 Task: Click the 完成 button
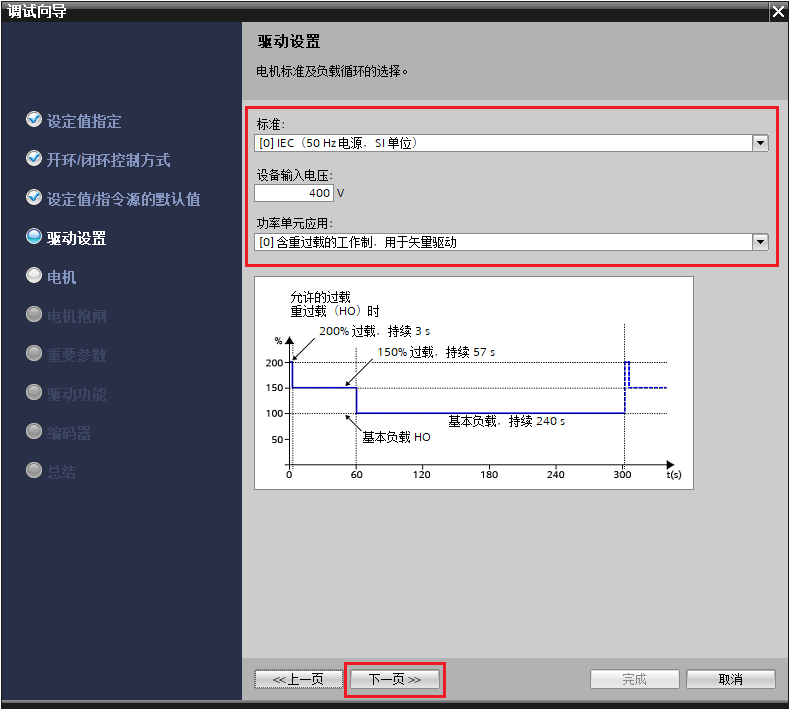click(x=634, y=679)
